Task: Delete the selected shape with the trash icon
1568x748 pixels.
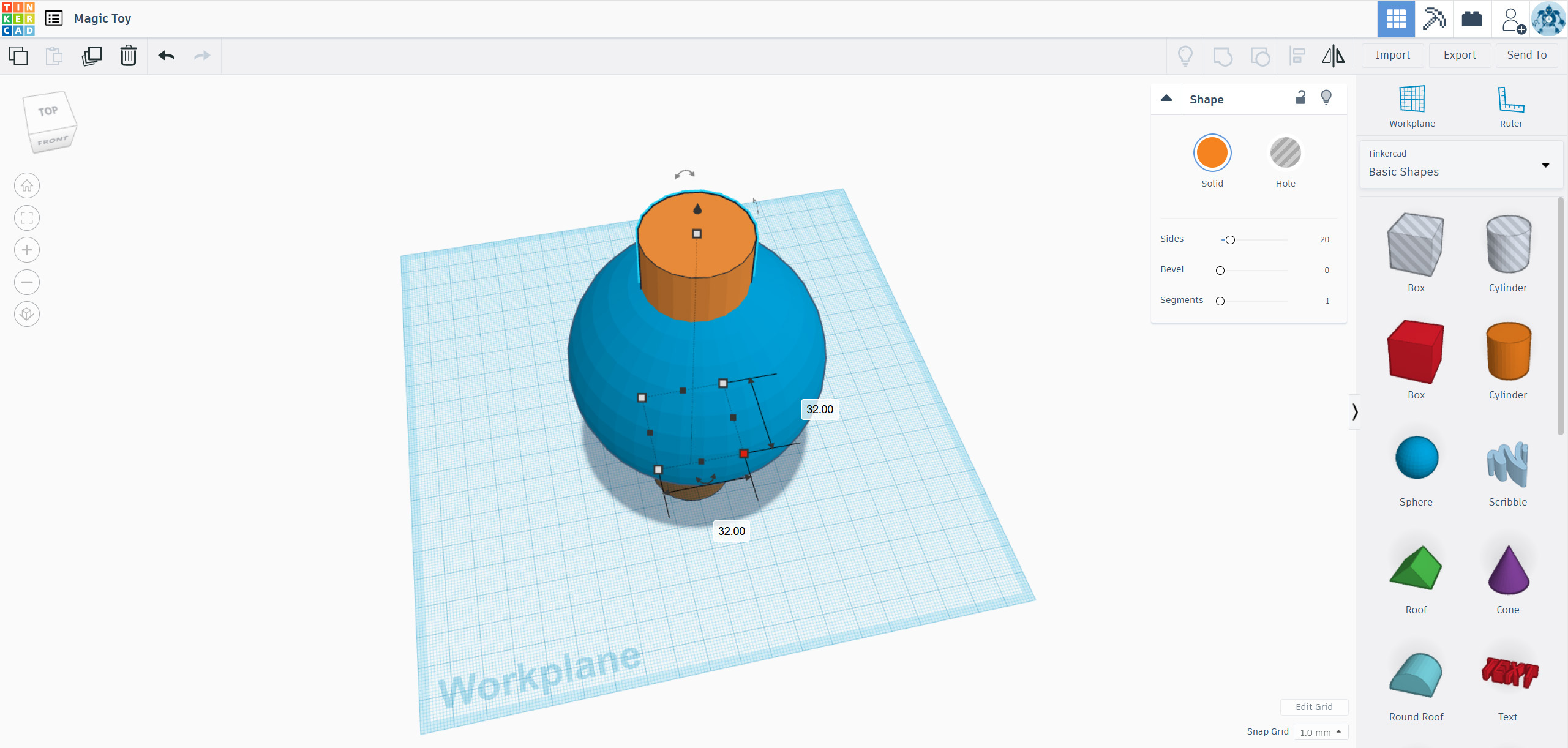Action: (x=128, y=56)
